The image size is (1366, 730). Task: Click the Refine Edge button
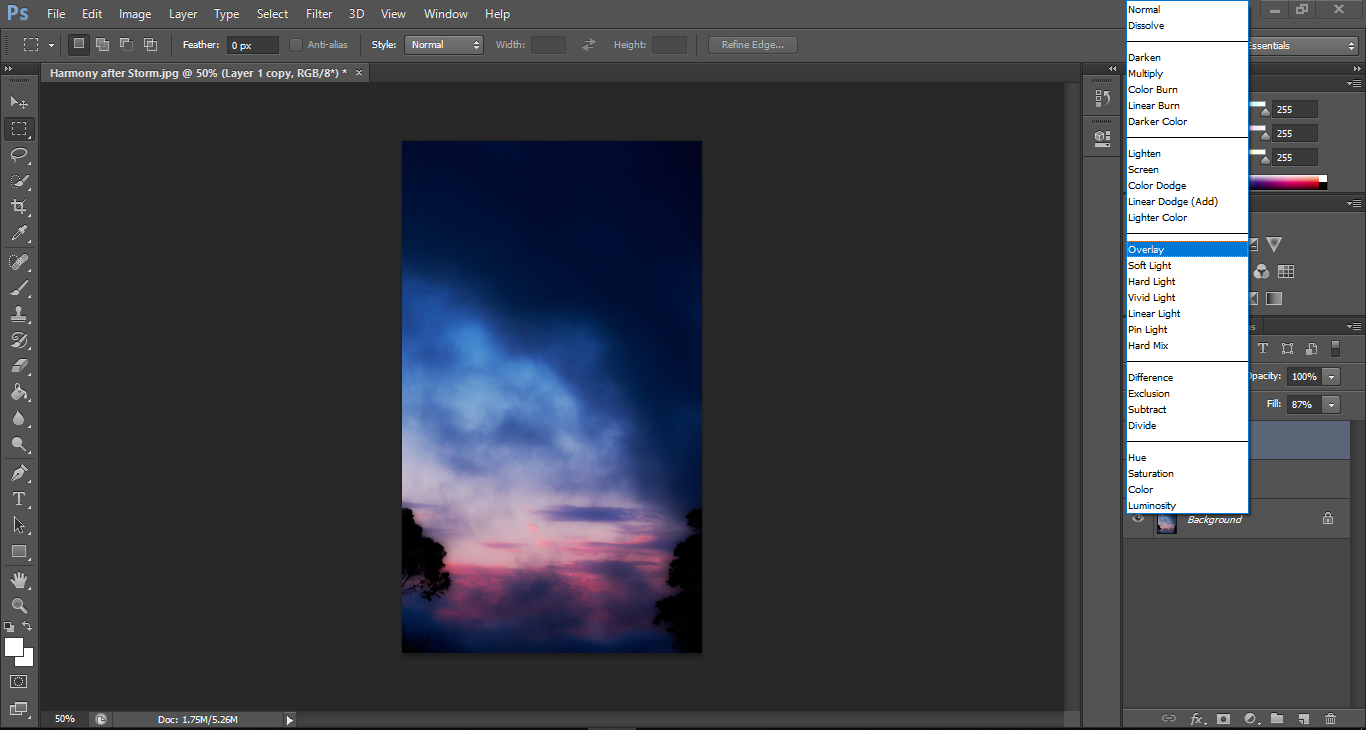[x=753, y=45]
